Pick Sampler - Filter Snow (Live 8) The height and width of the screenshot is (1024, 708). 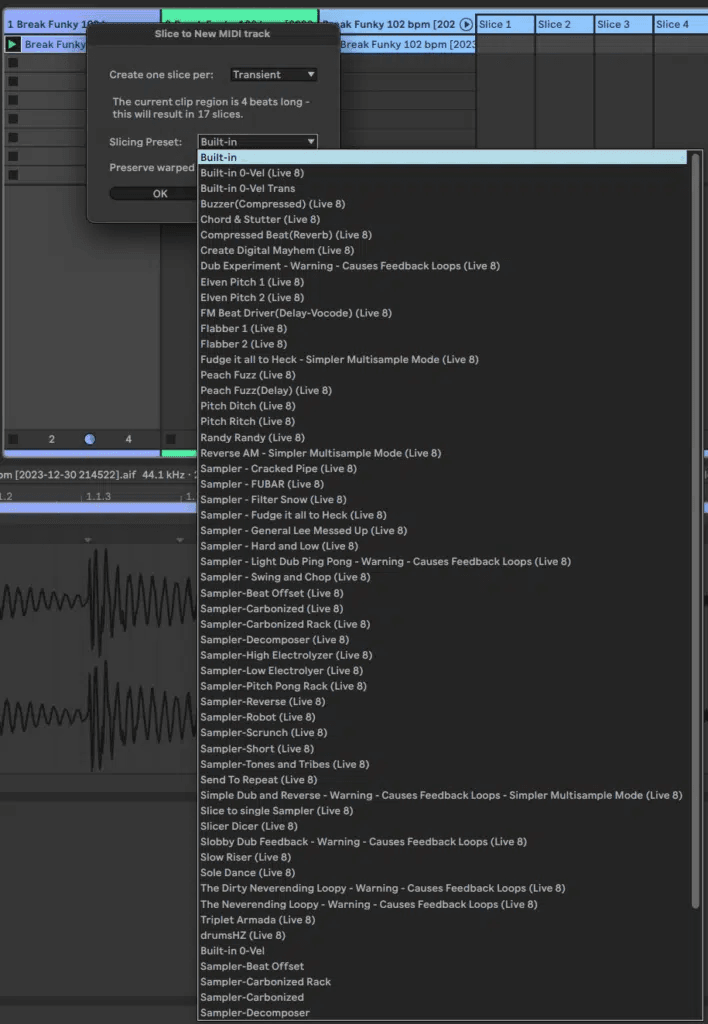[443, 500]
